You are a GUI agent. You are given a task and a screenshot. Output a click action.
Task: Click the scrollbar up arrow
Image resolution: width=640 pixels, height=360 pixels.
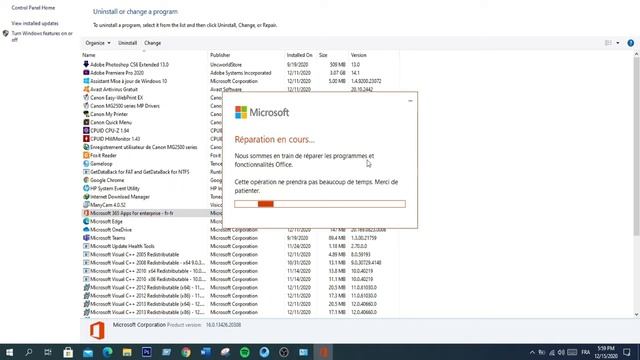(x=636, y=54)
